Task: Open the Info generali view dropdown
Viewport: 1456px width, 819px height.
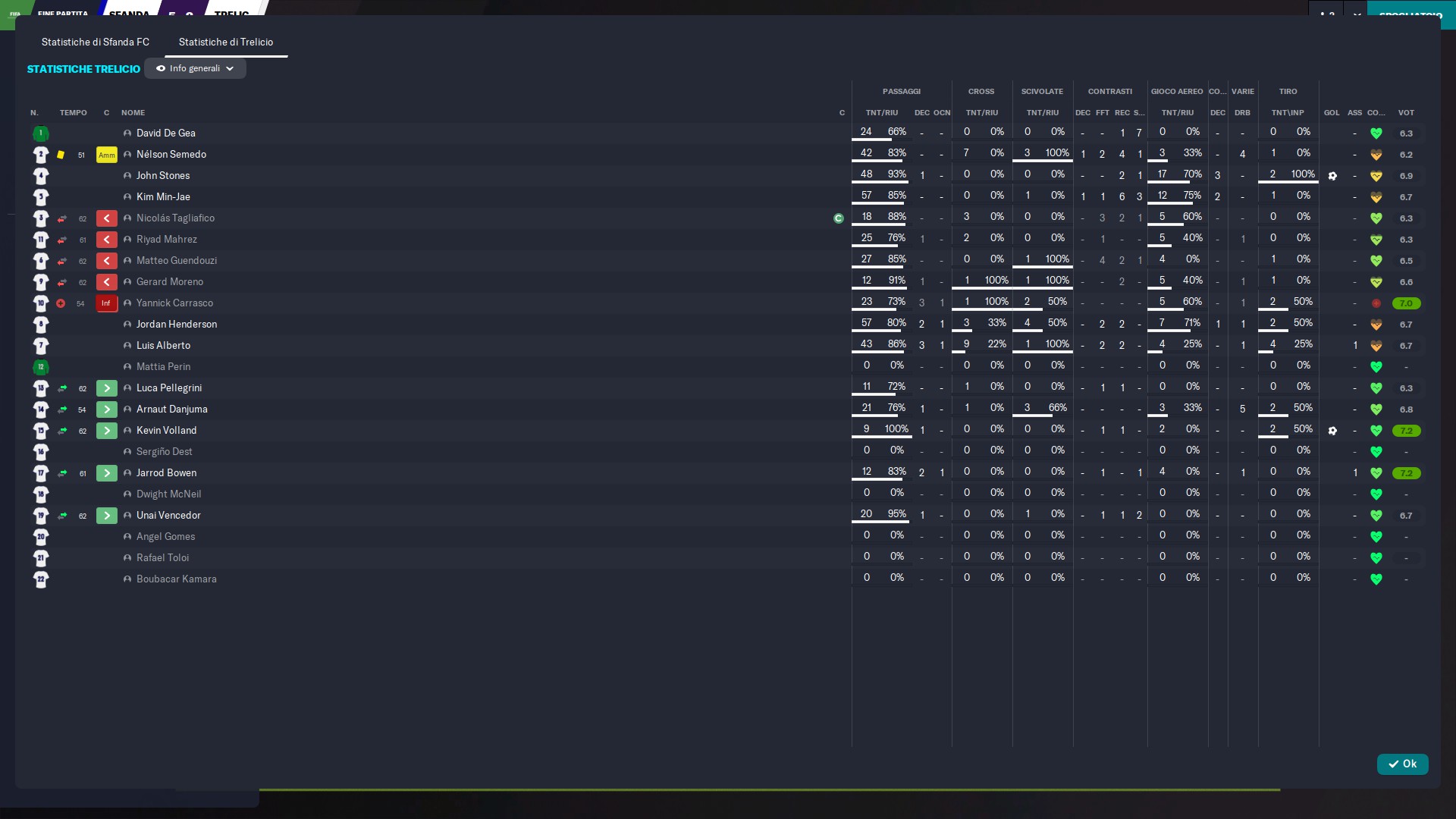Action: 196,68
